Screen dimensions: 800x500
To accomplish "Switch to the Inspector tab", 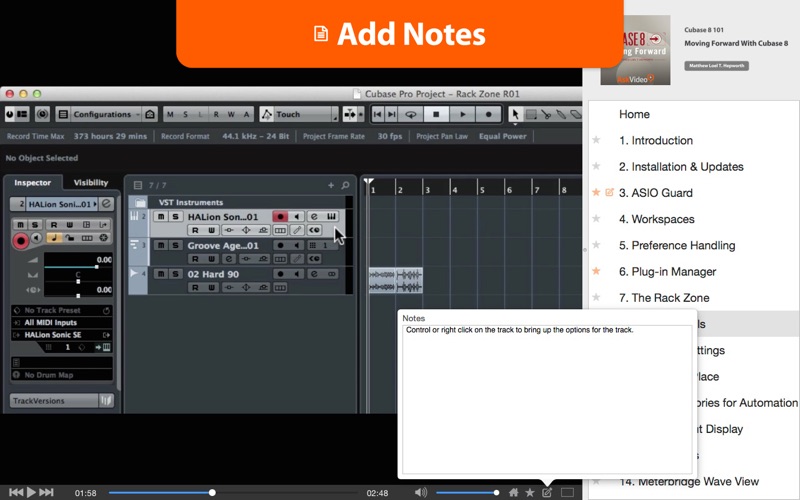I will 33,182.
